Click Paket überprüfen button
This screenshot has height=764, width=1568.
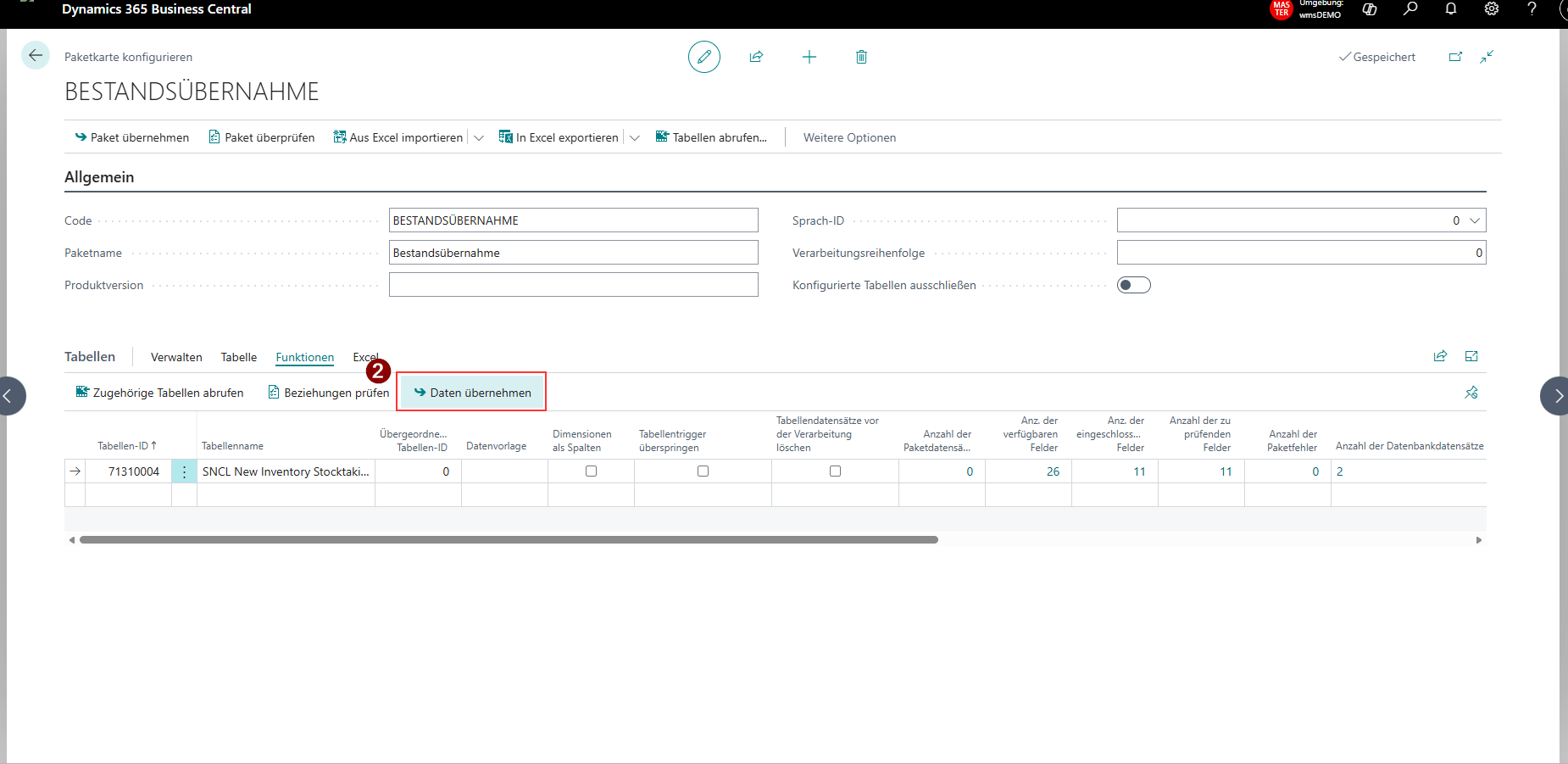[x=262, y=137]
